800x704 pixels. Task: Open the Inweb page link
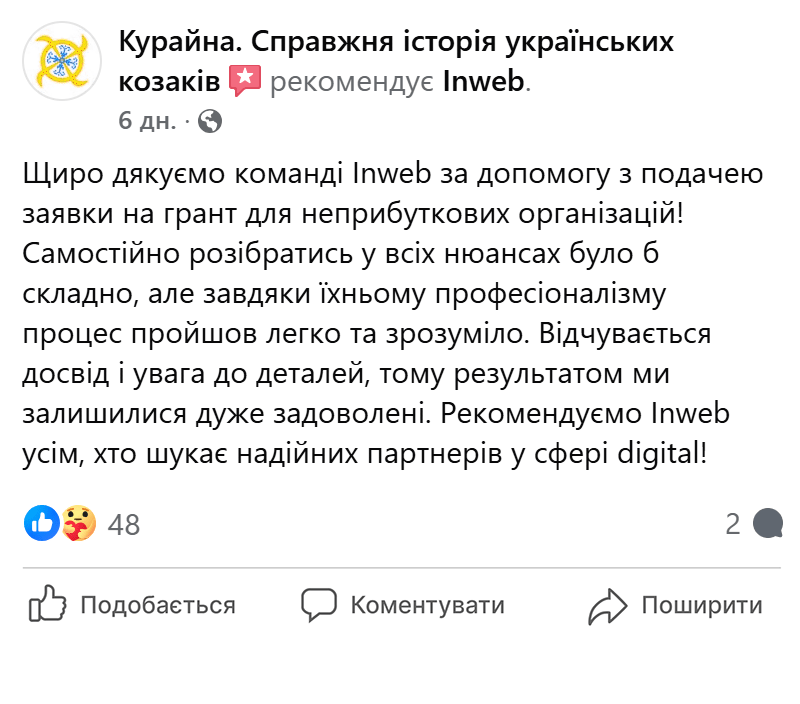(x=486, y=84)
